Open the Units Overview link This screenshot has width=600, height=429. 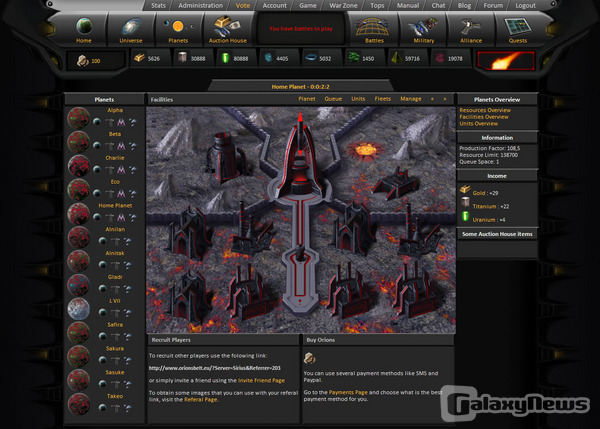click(479, 123)
